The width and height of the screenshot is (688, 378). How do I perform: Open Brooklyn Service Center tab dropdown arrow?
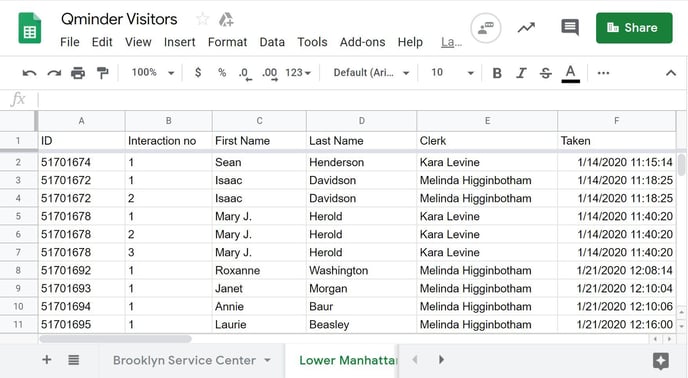click(267, 360)
